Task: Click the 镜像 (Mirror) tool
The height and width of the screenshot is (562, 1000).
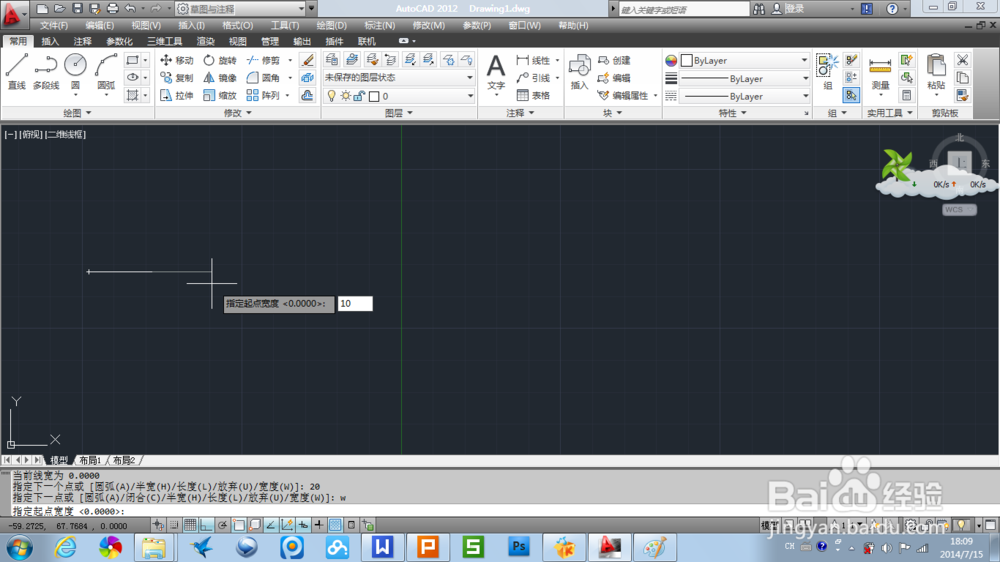Action: tap(220, 78)
